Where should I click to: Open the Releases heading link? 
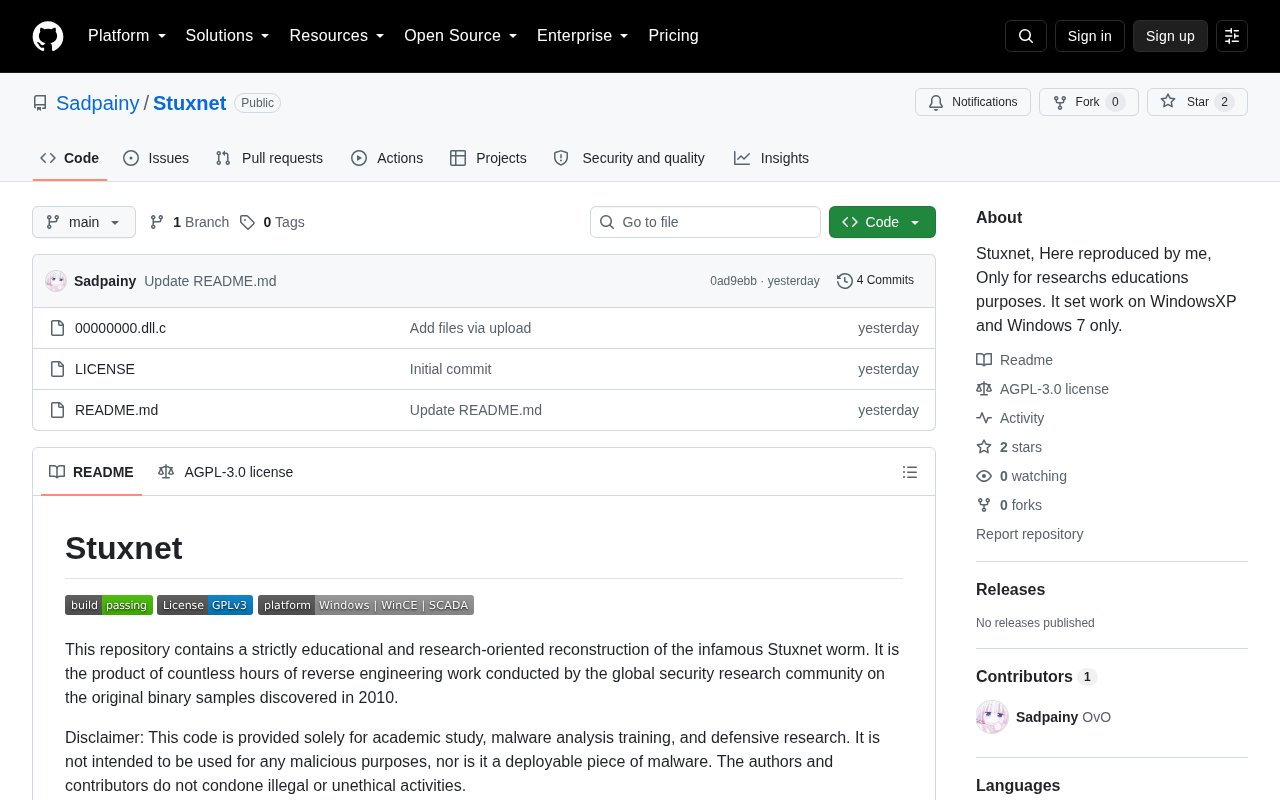[x=1010, y=590]
